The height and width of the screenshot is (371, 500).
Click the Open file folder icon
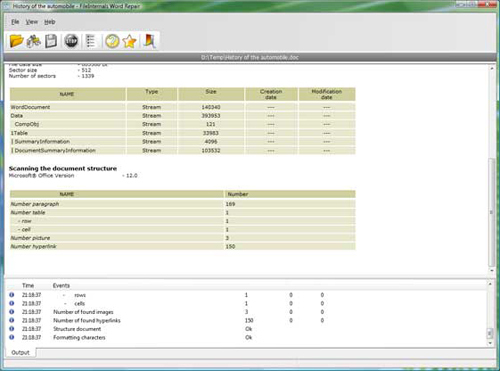pos(16,41)
